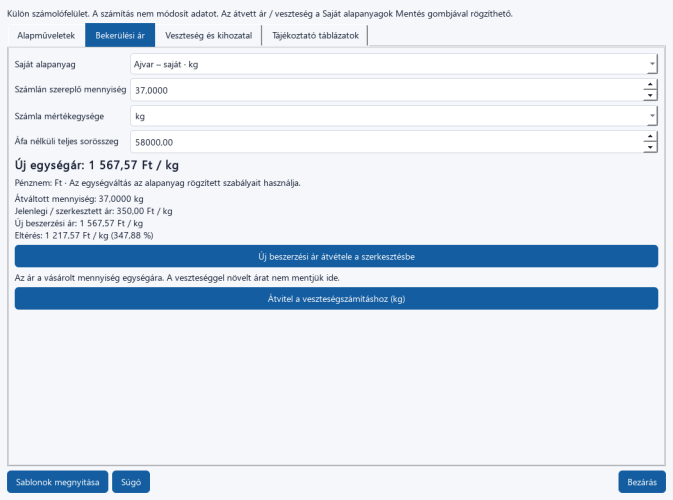Click the Súgó button

[131, 482]
